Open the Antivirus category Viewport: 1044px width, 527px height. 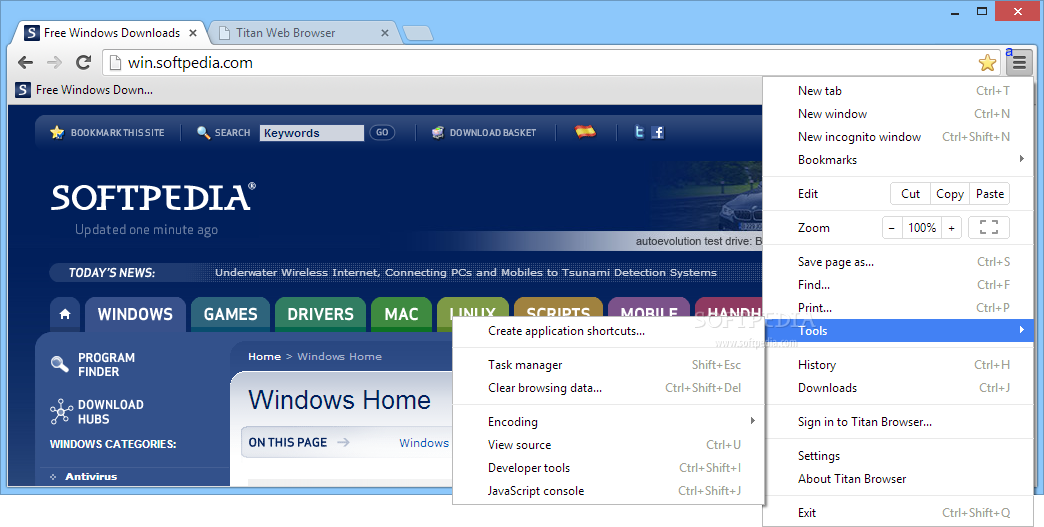coord(91,476)
